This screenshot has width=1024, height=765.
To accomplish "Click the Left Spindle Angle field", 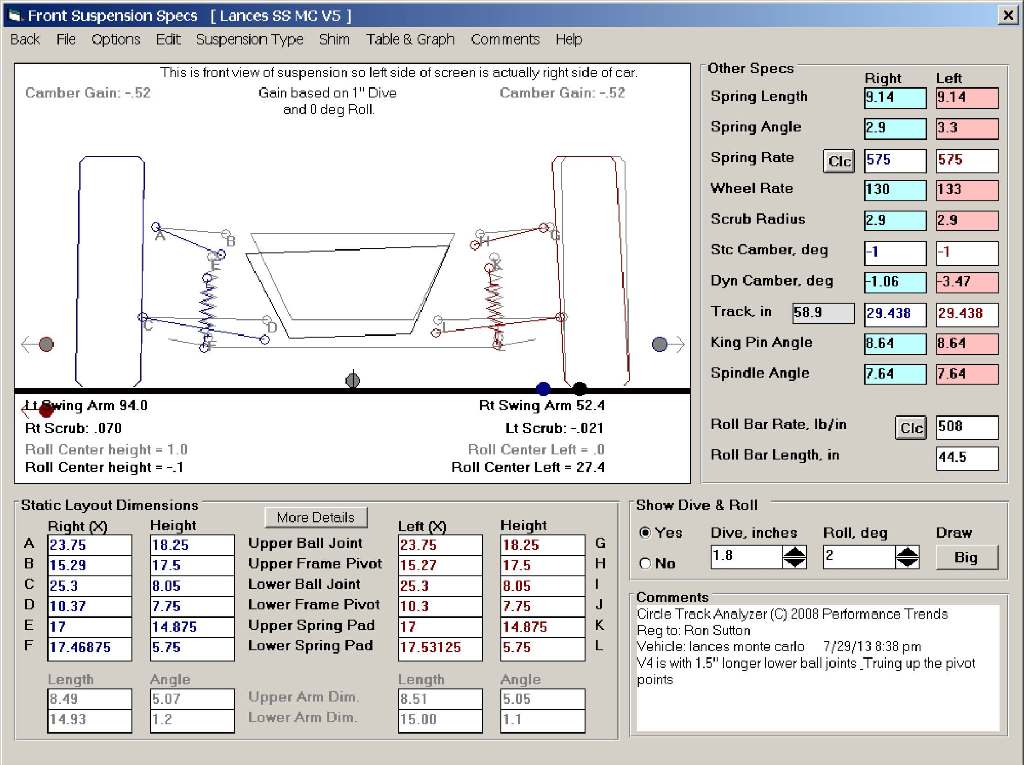I will tap(967, 374).
